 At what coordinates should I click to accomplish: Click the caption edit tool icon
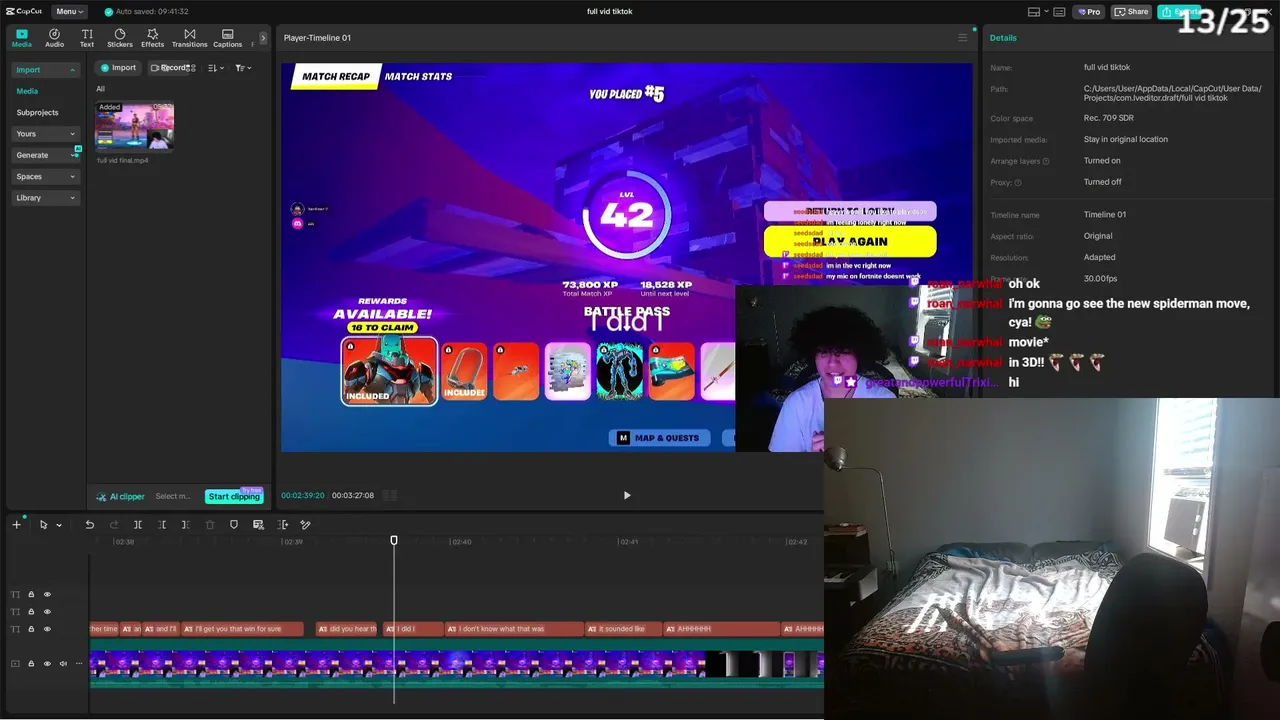(258, 524)
